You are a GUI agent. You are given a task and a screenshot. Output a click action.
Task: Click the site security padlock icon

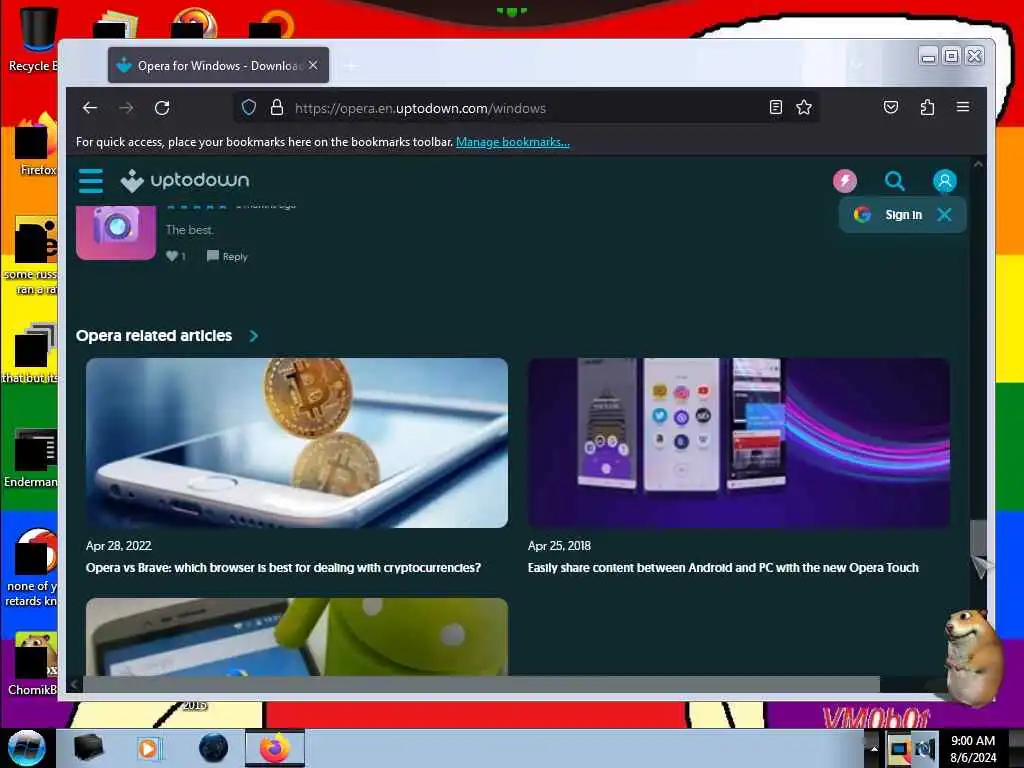pos(277,108)
